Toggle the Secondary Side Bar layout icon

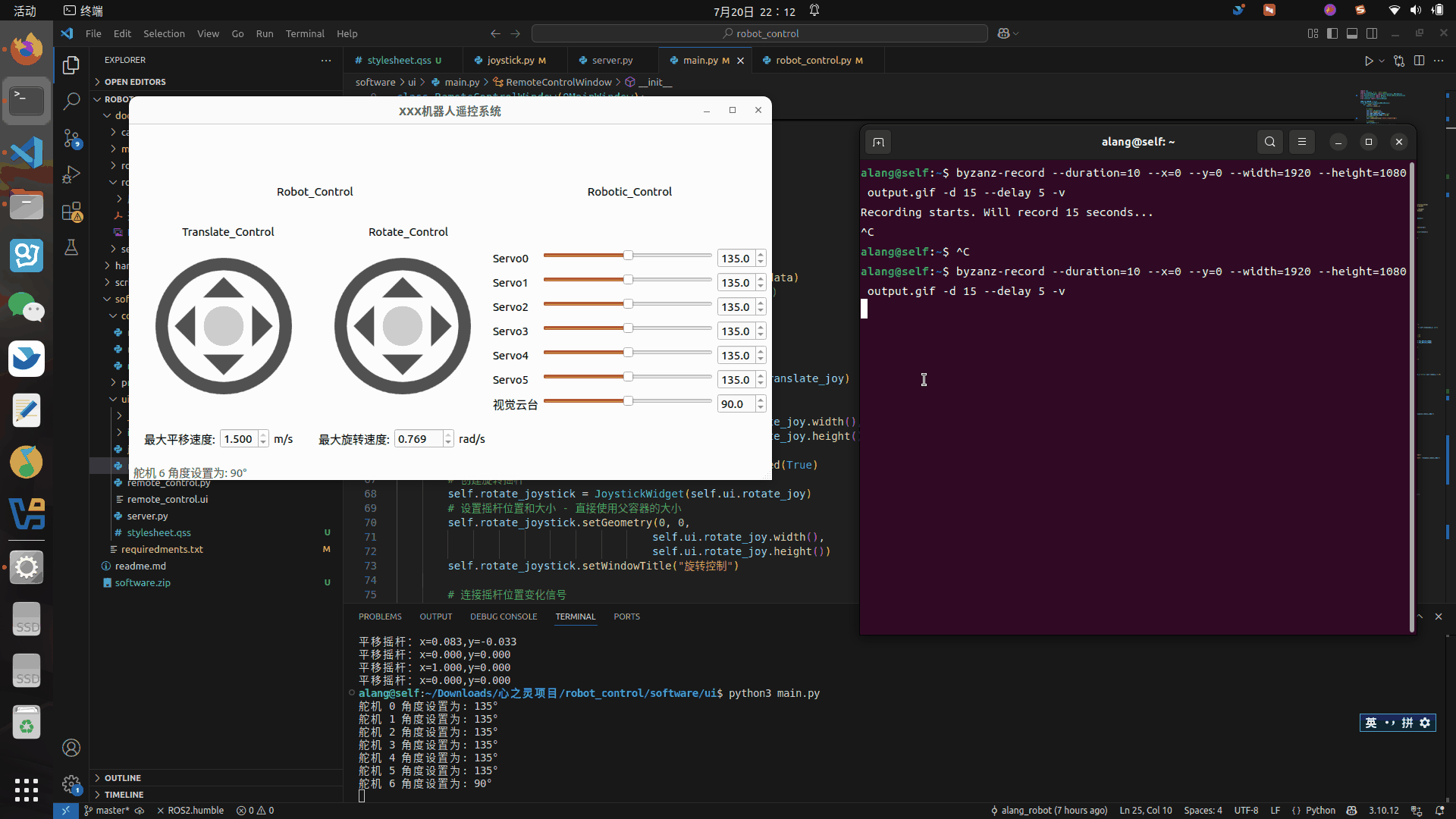point(1372,33)
